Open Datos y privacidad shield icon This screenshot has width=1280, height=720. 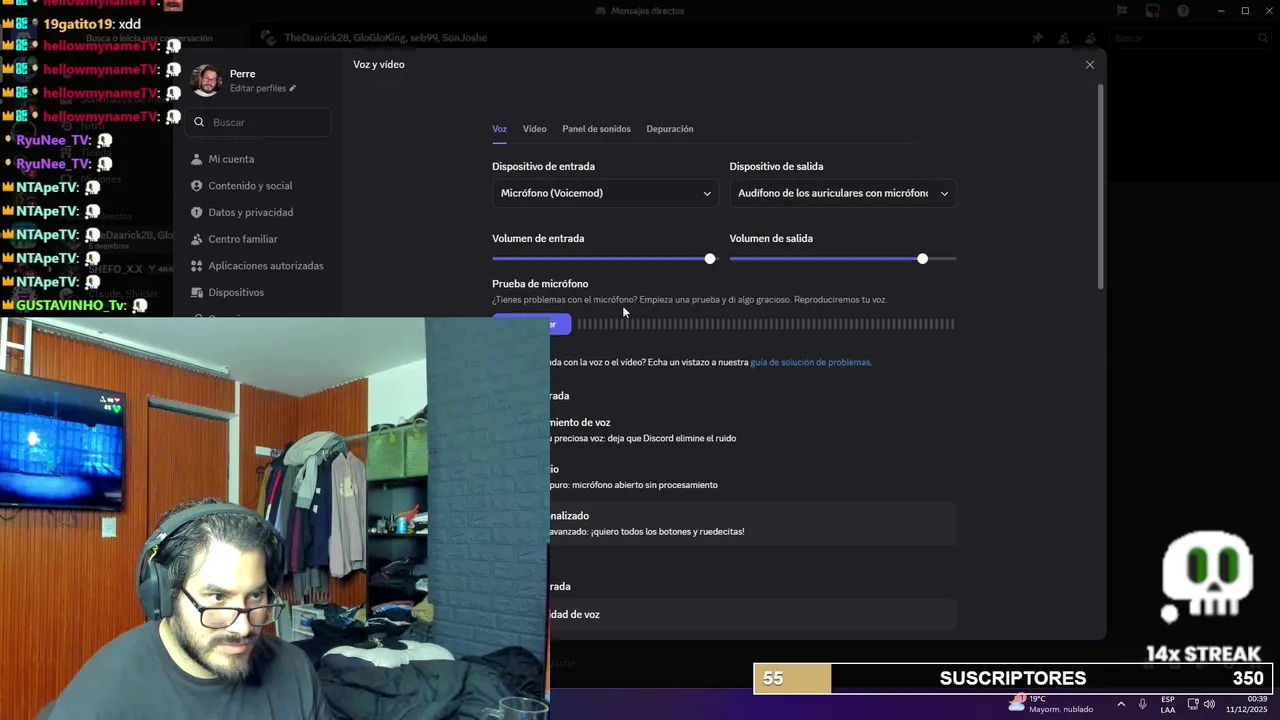click(x=196, y=212)
